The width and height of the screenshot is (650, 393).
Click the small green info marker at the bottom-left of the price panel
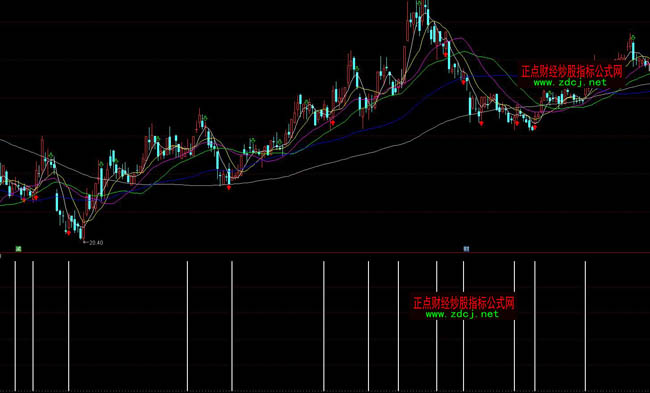[18, 249]
